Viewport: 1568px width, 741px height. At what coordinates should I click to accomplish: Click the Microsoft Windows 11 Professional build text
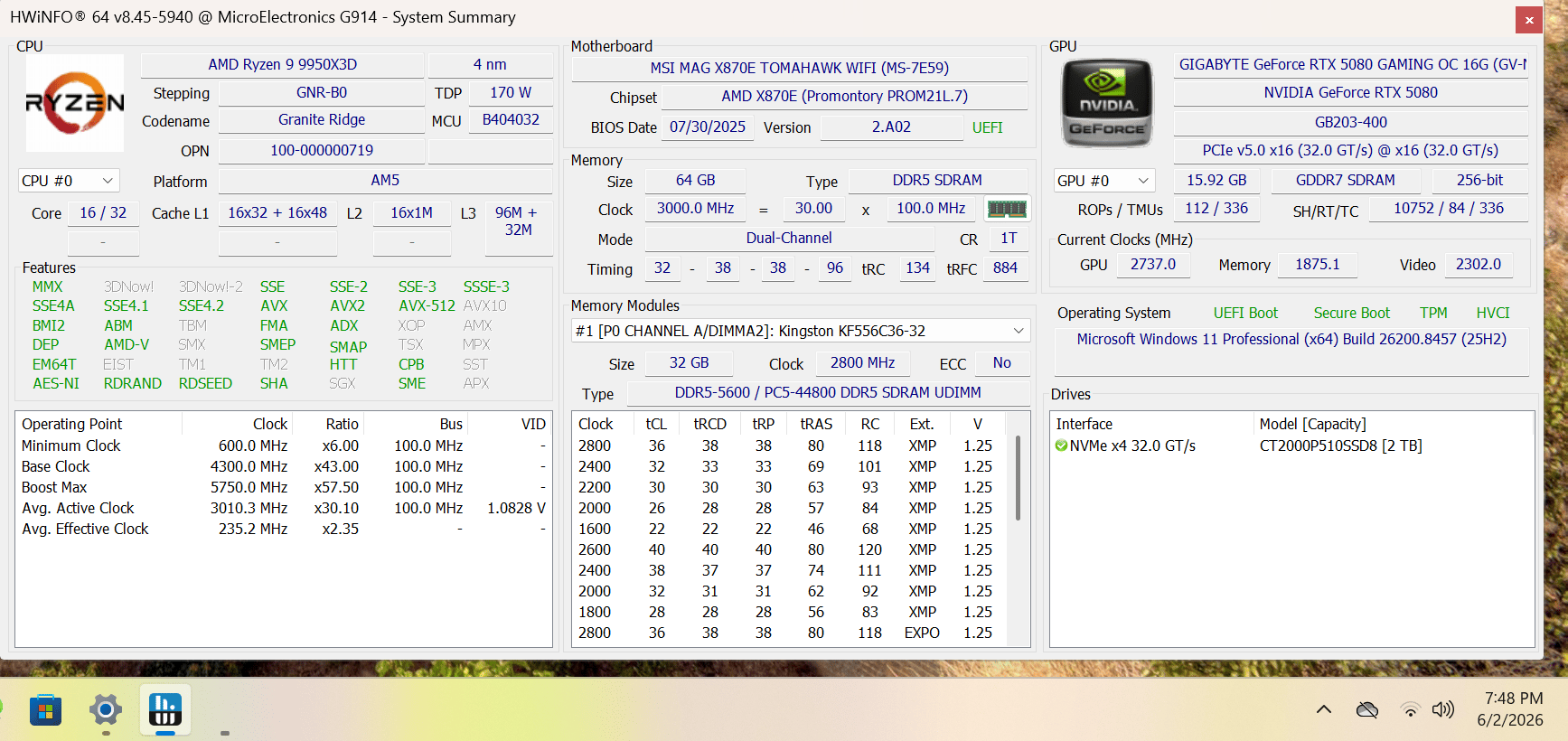pos(1291,340)
